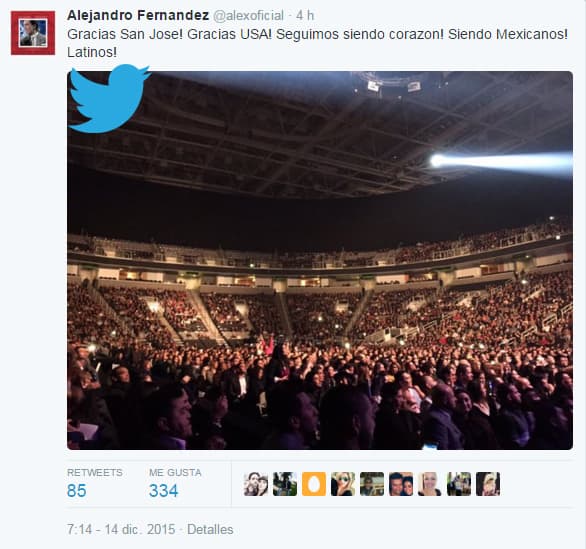The image size is (586, 549).
Task: Open the @alexoficial handle link
Action: (x=249, y=15)
